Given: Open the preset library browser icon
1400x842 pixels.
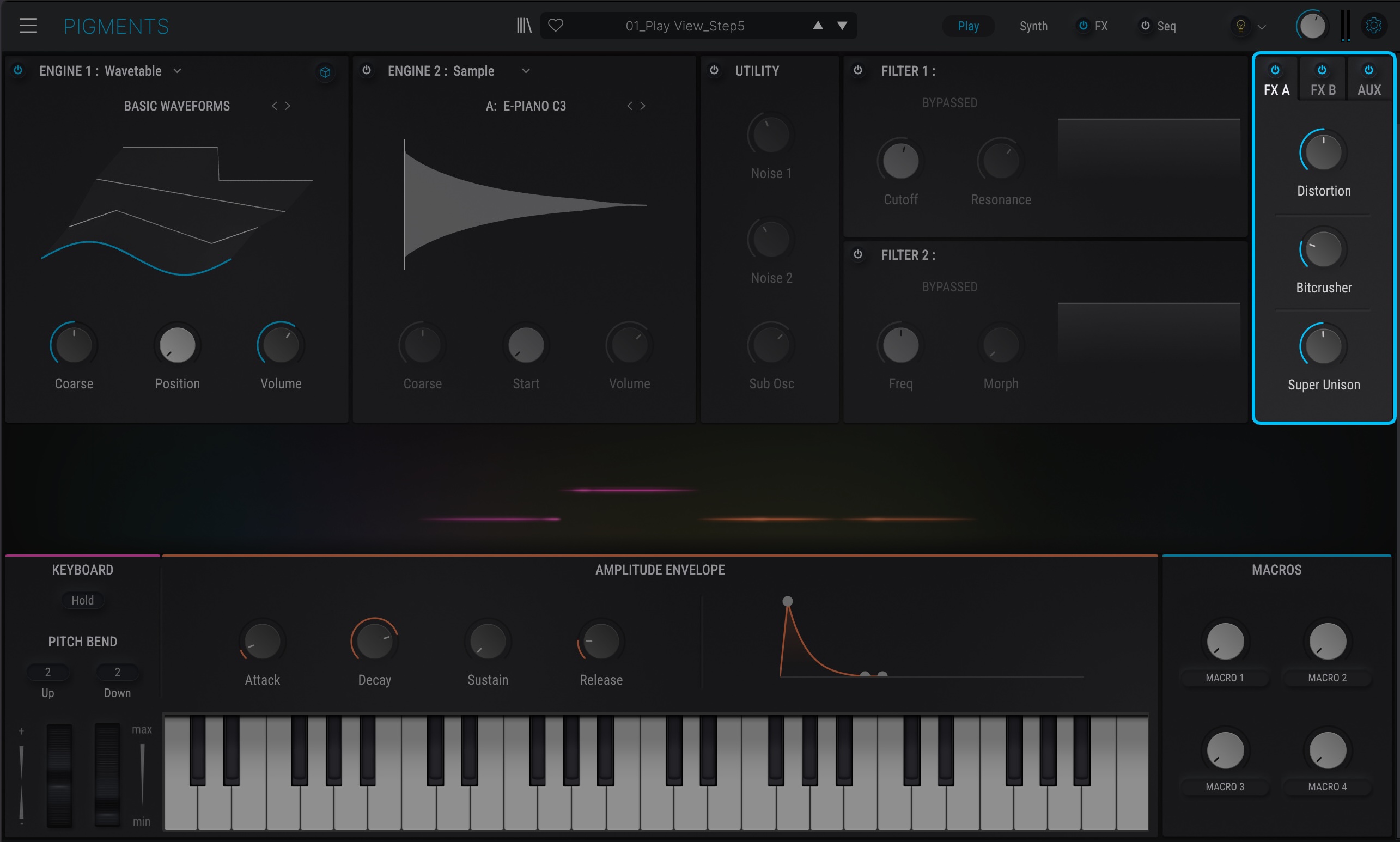Looking at the screenshot, I should coord(524,26).
